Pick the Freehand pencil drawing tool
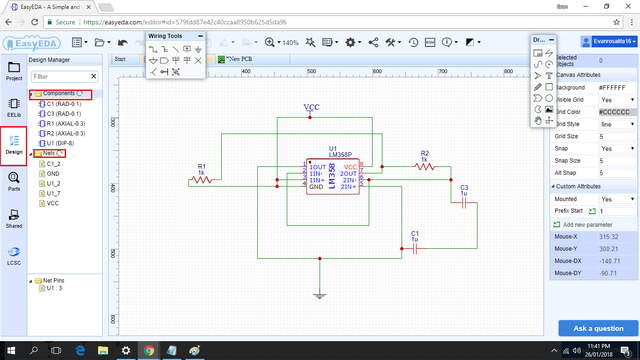The width and height of the screenshot is (640, 360). coord(538,87)
